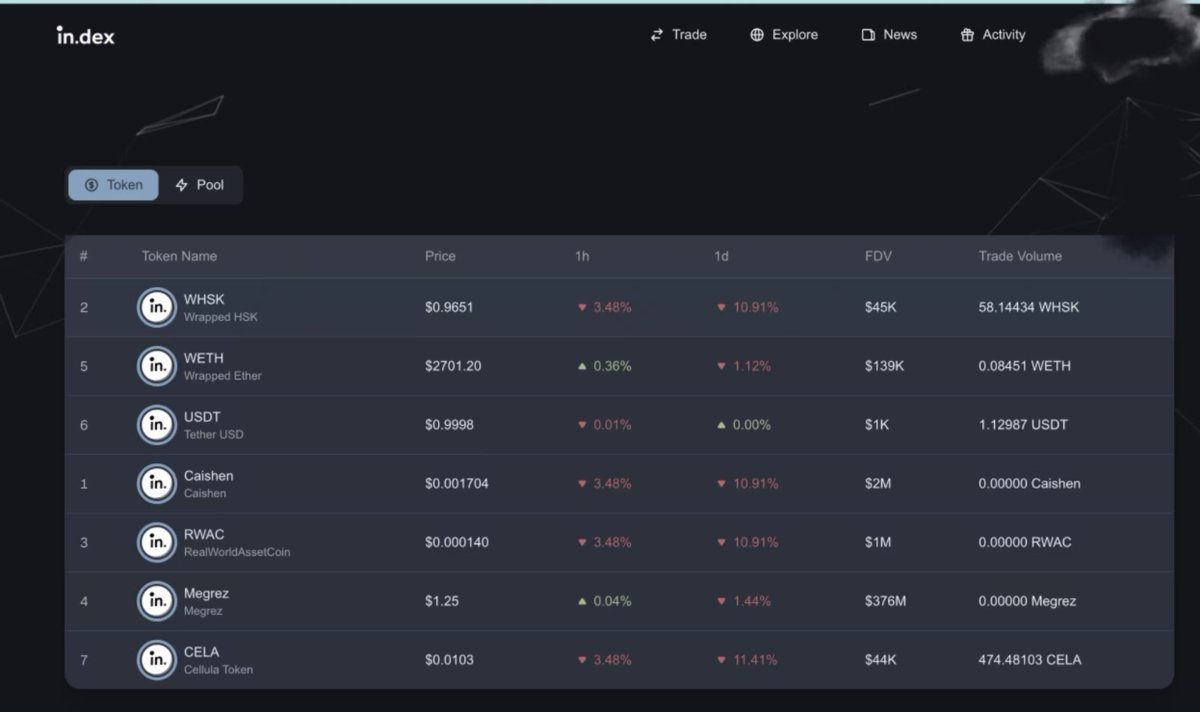Click the in.dex logo
Image resolution: width=1200 pixels, height=712 pixels.
click(x=85, y=35)
